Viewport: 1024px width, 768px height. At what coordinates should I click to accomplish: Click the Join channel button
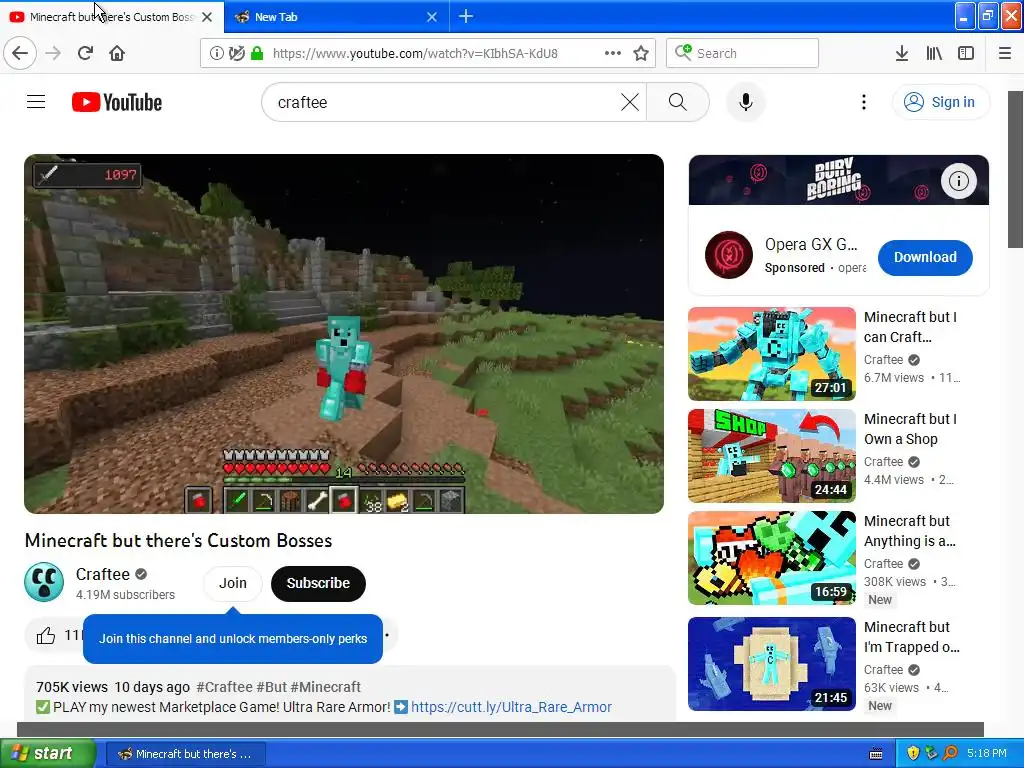click(x=232, y=583)
